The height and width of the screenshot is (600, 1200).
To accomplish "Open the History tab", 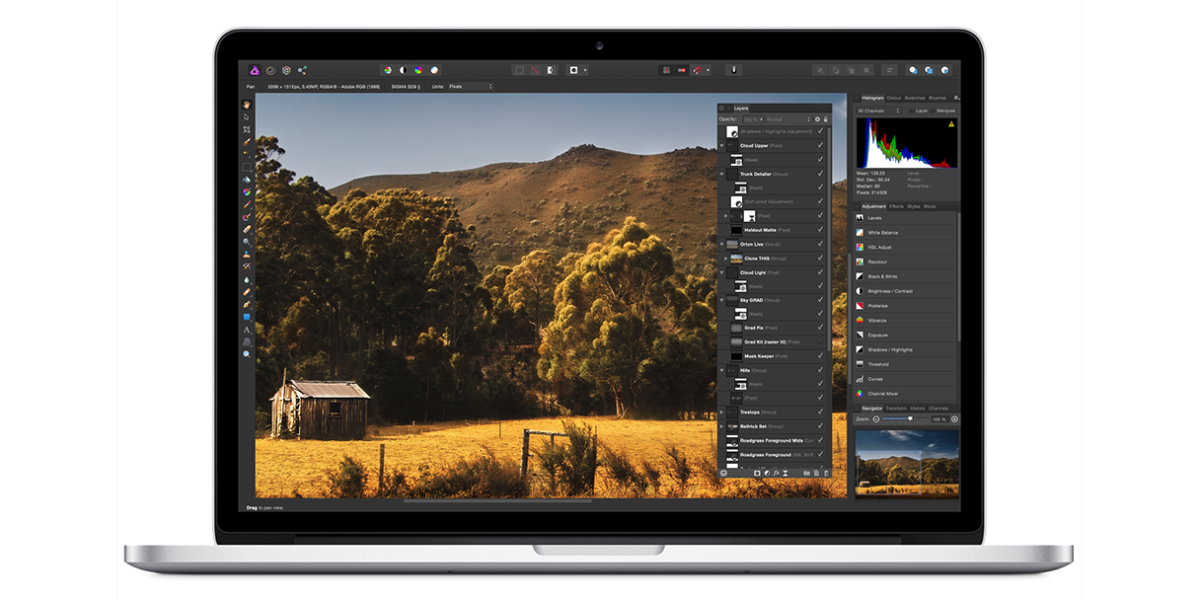I will click(917, 408).
